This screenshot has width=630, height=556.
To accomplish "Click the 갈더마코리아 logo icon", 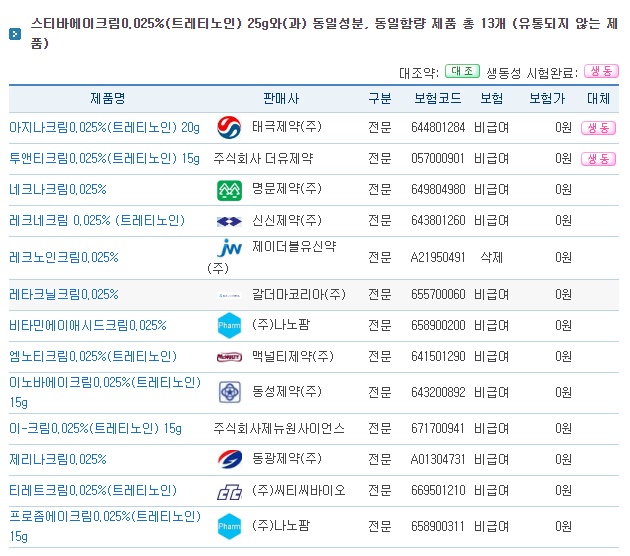I will pos(229,296).
